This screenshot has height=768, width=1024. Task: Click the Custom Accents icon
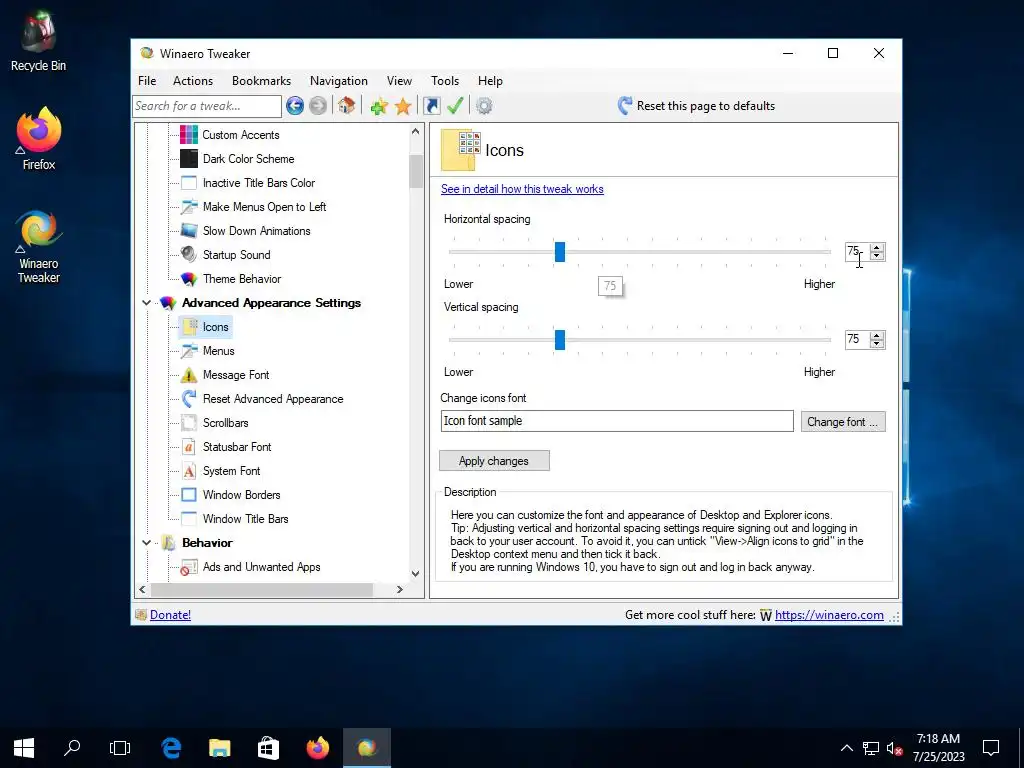(x=189, y=135)
